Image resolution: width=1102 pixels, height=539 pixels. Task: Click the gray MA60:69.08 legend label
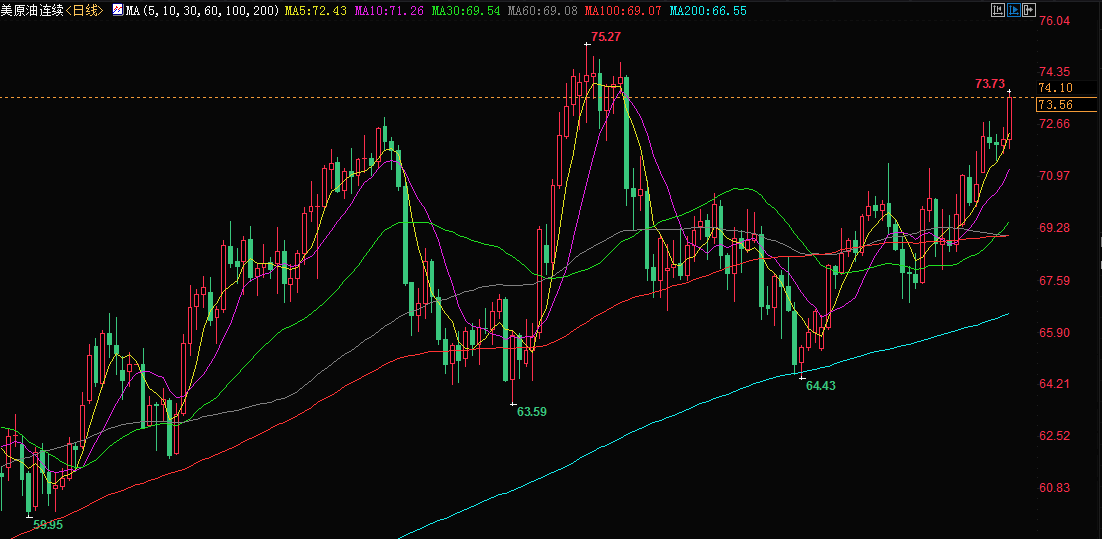pyautogui.click(x=544, y=10)
